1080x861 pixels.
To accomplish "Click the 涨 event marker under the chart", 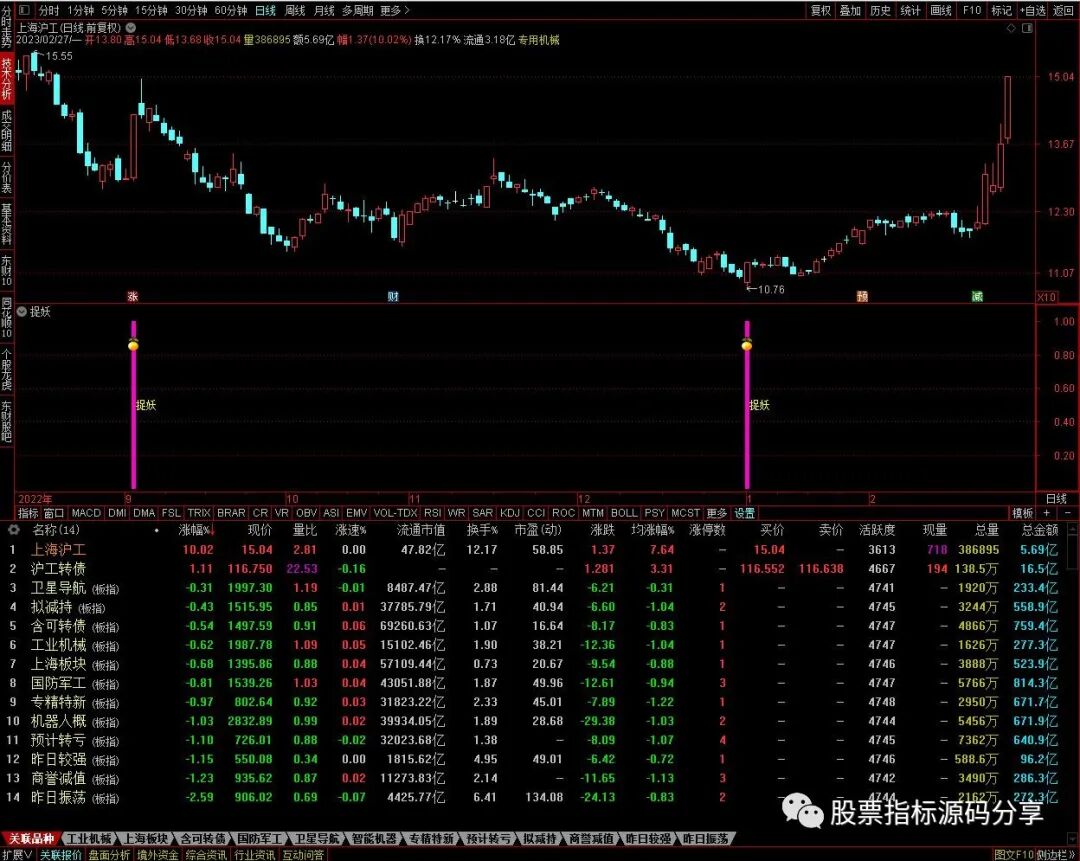I will (133, 296).
